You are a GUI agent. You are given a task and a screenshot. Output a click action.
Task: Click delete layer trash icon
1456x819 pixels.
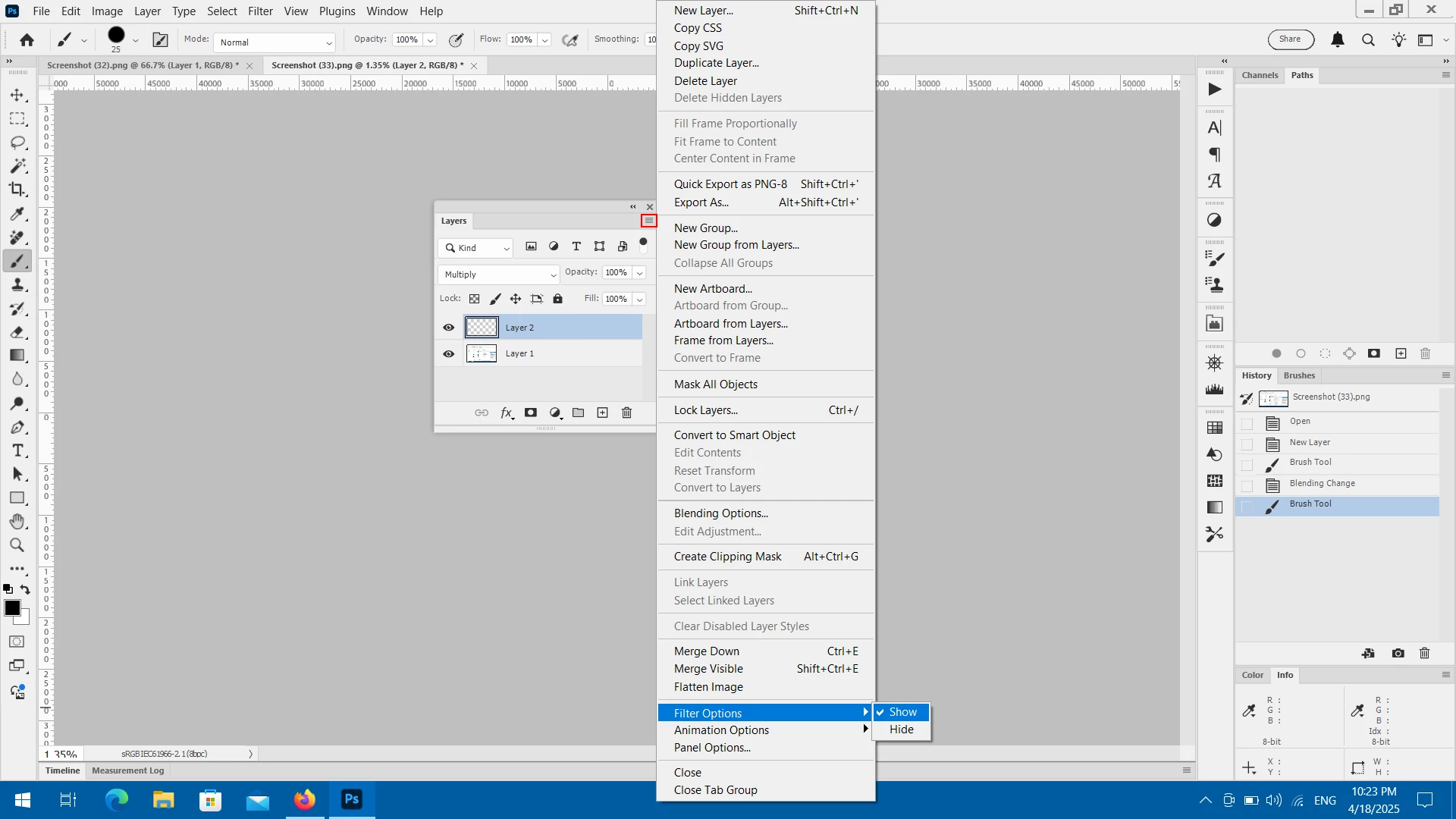tap(626, 413)
